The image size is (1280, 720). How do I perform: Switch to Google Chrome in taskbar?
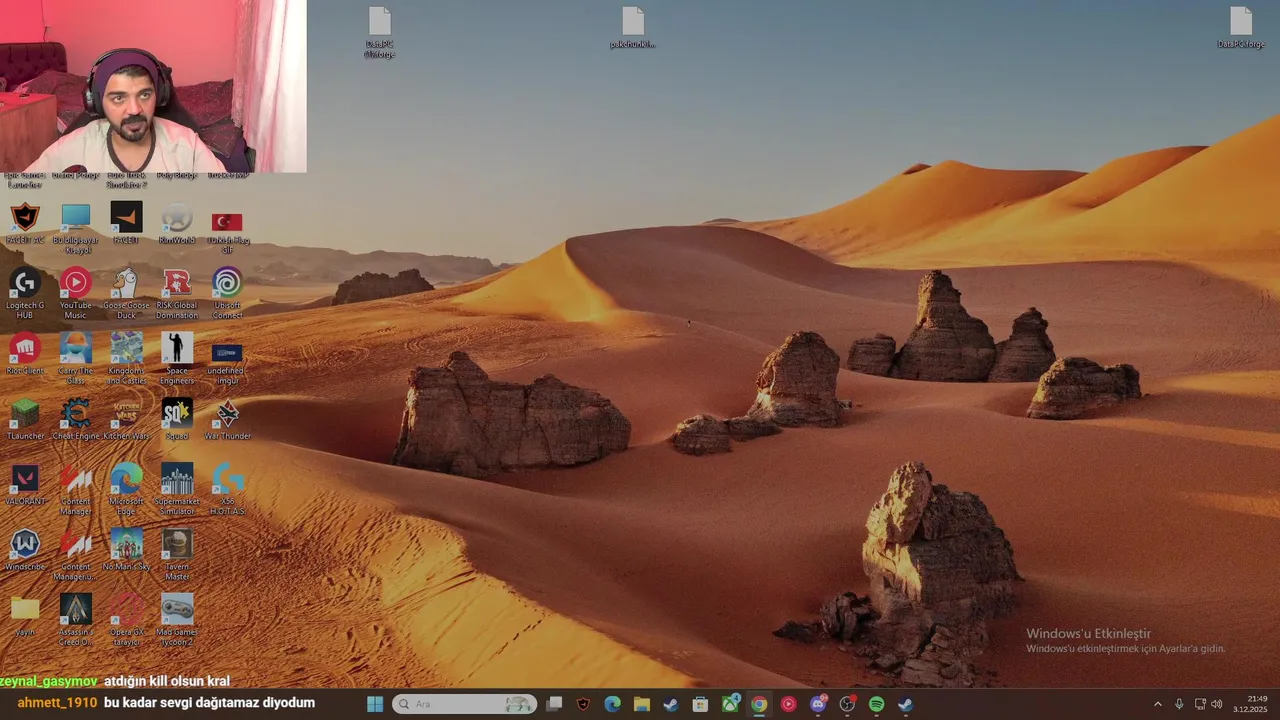pyautogui.click(x=760, y=704)
